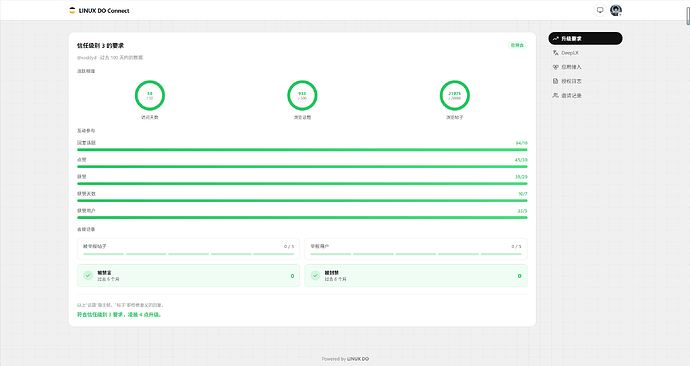Click the 点赞 45/30 progress bar

(x=302, y=167)
